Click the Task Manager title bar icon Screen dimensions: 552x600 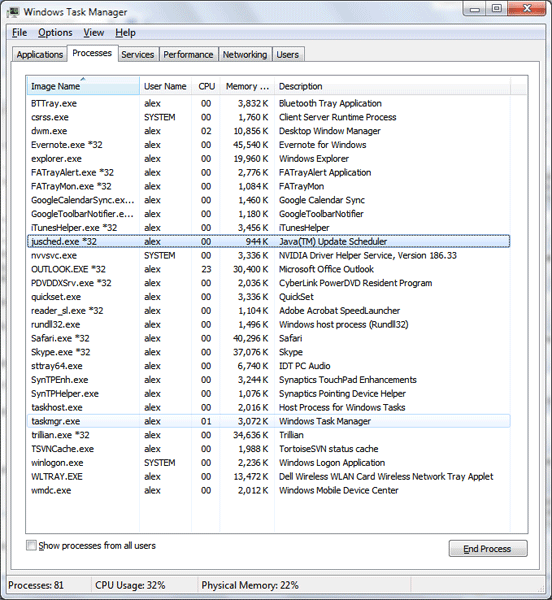pos(13,12)
